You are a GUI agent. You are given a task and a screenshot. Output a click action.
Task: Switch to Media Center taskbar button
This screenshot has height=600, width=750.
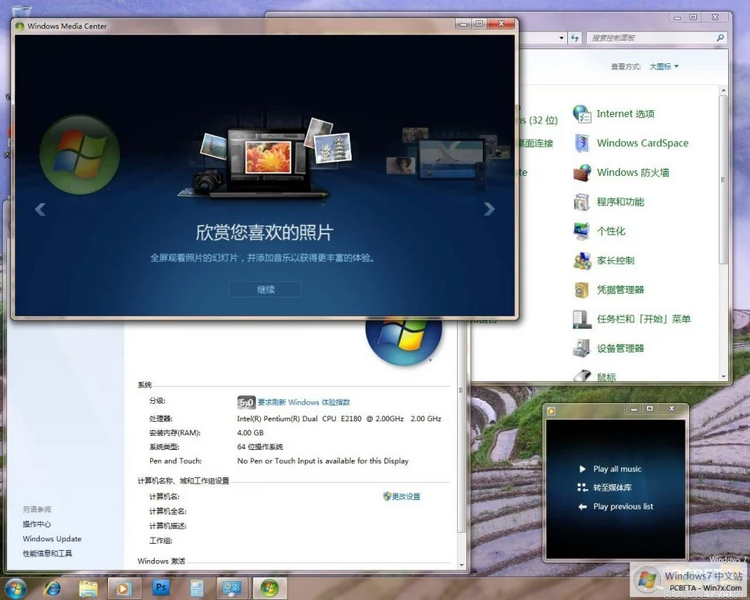[269, 588]
